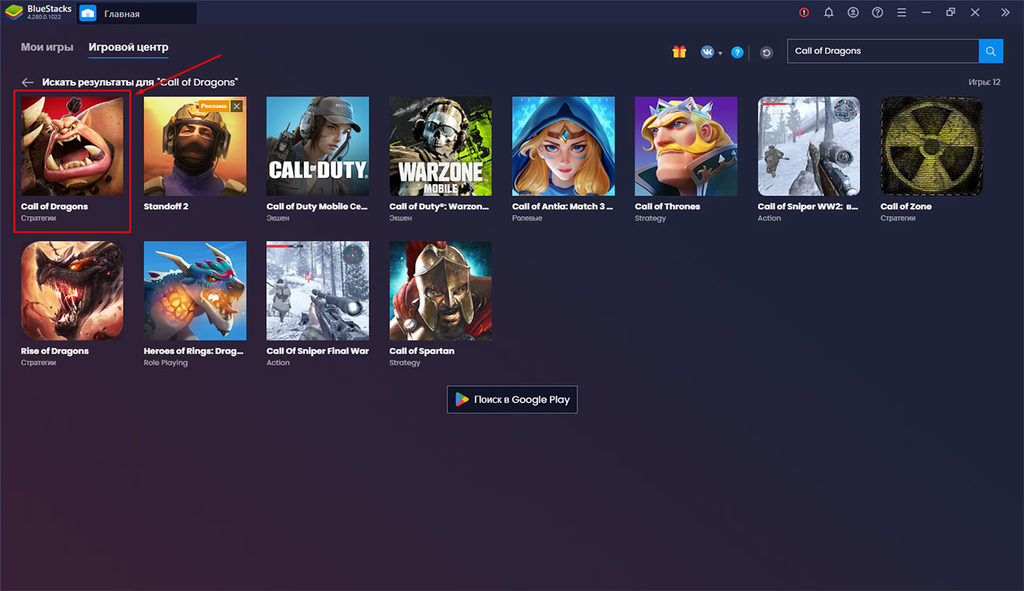The height and width of the screenshot is (591, 1024).
Task: Select the Главная home tab
Action: pos(136,13)
